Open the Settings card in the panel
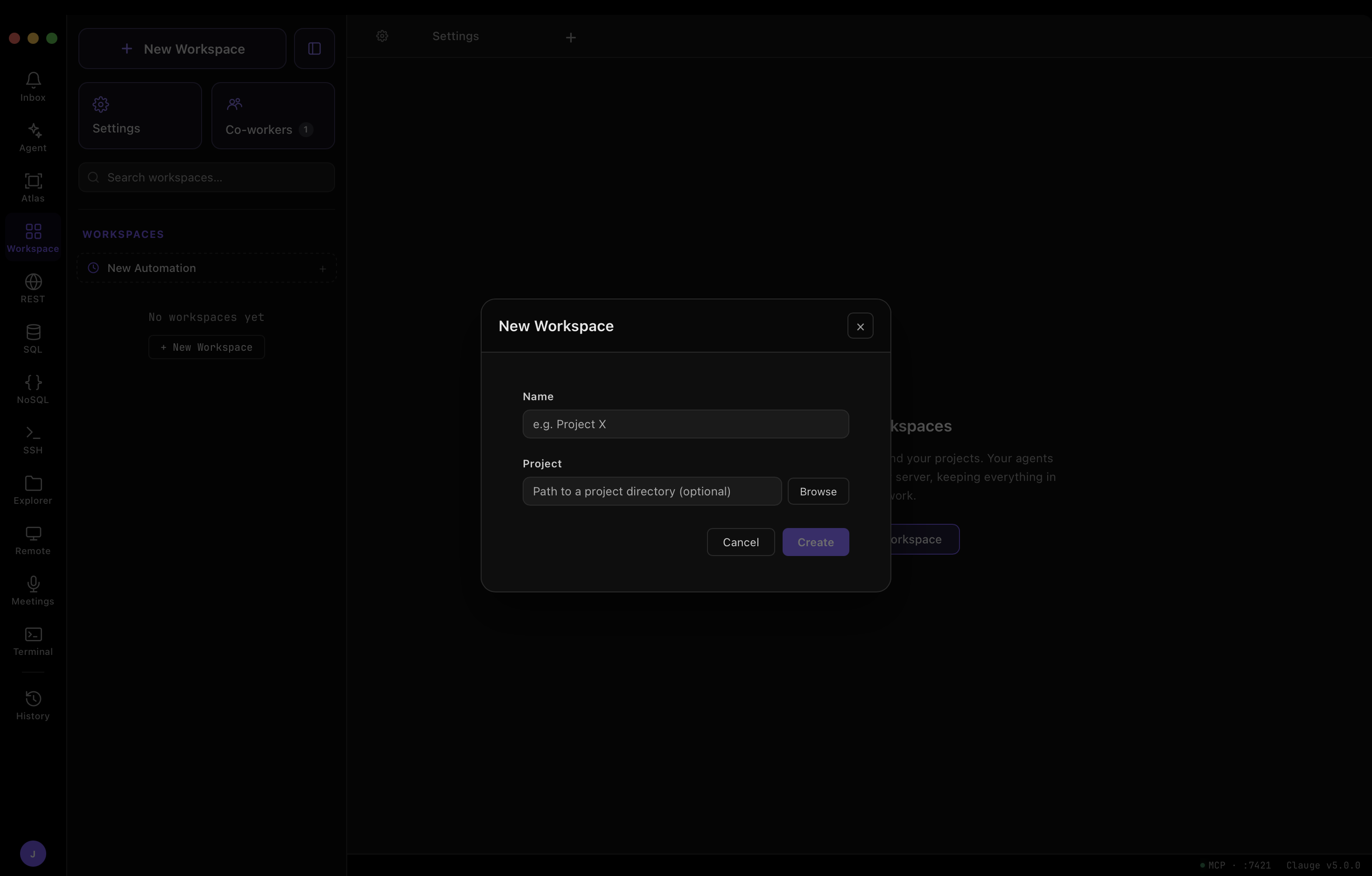Screen dimensions: 1372x876 click(x=140, y=116)
